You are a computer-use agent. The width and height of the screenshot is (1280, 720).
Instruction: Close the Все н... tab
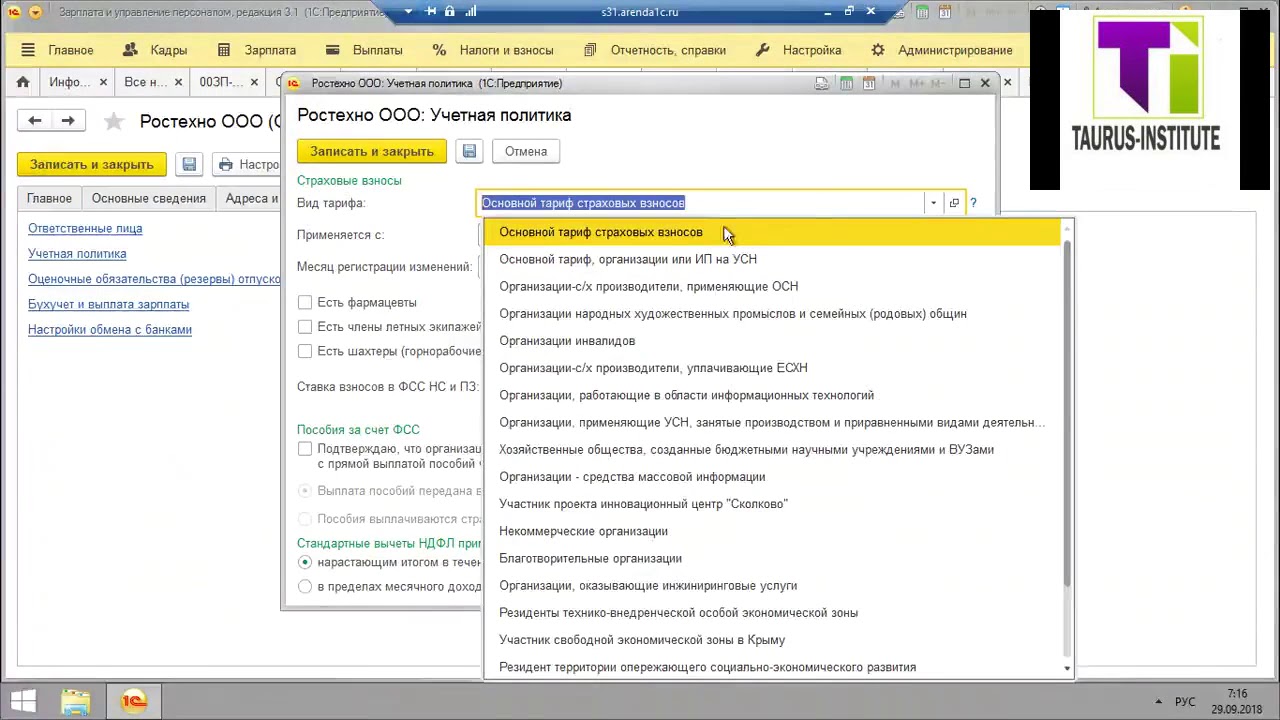178,82
